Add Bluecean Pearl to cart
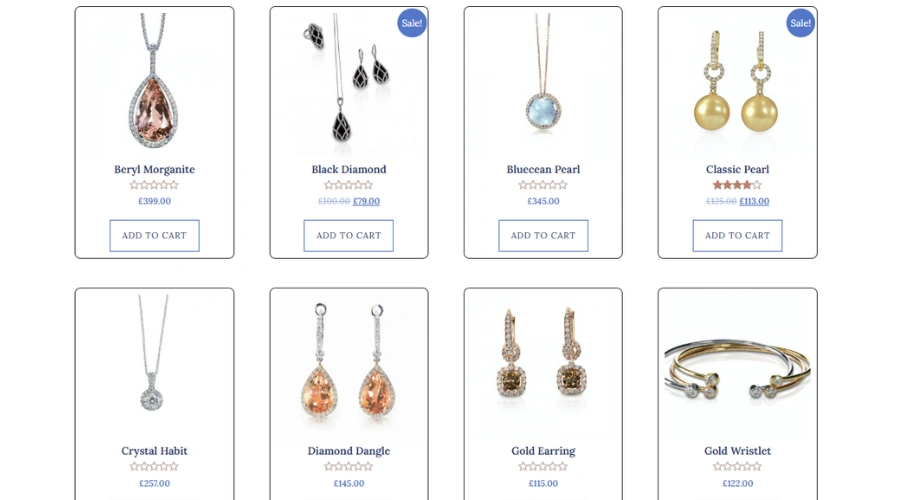Viewport: 900px width, 500px height. [x=543, y=235]
